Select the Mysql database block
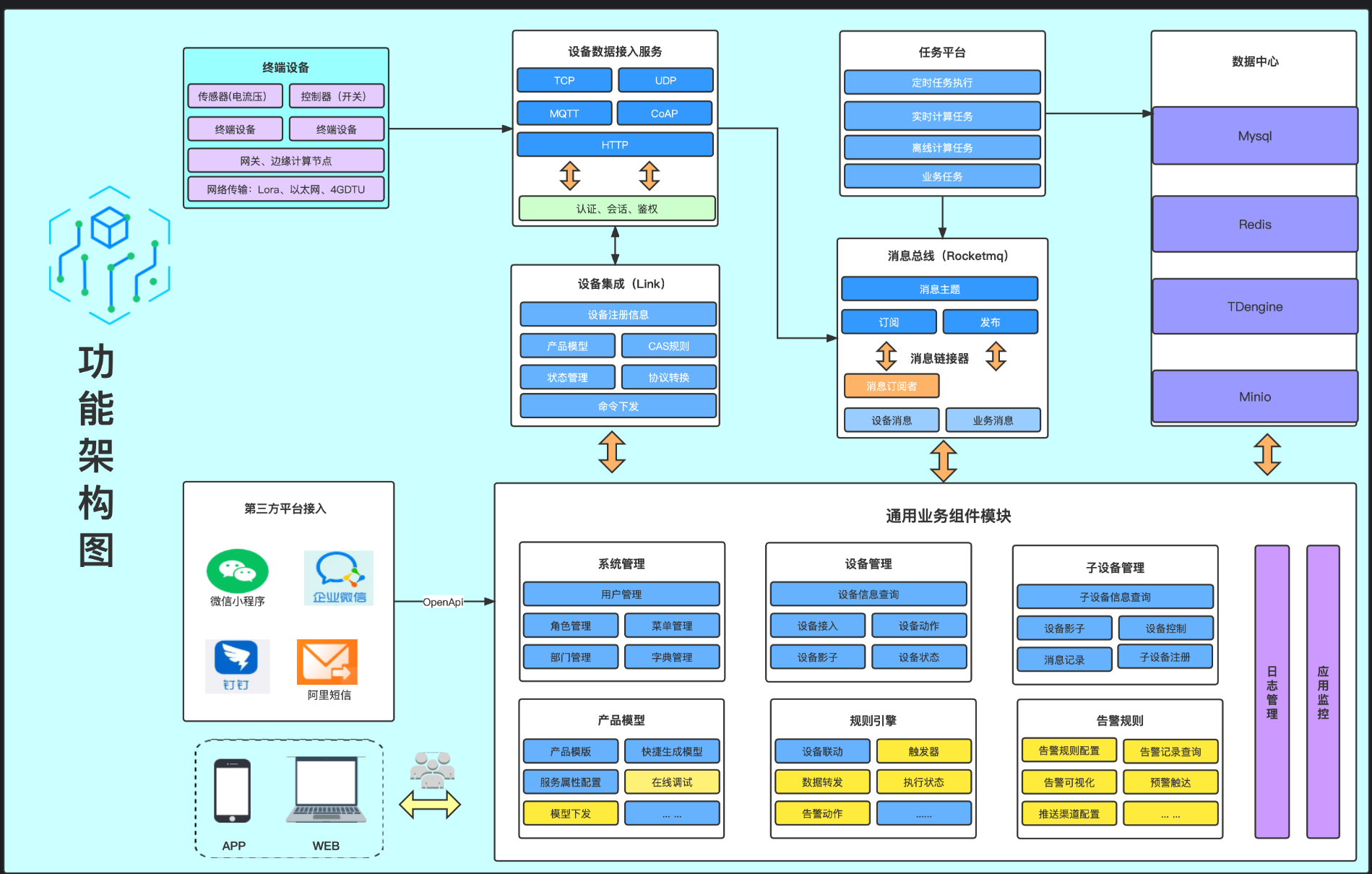Screen dimensions: 1372x874 coord(1255,136)
